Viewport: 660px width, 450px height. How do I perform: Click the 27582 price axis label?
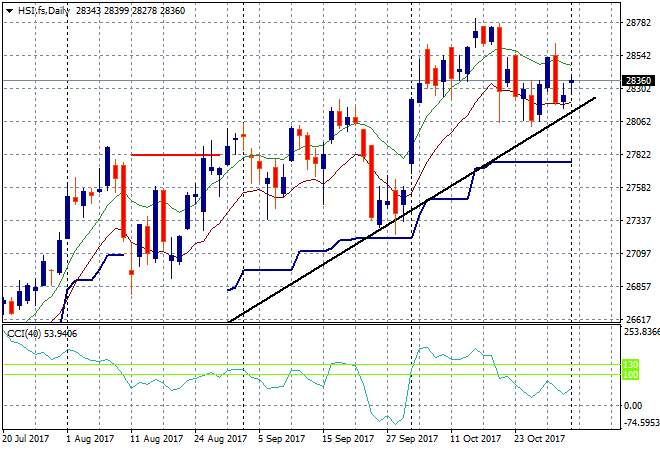pos(638,187)
